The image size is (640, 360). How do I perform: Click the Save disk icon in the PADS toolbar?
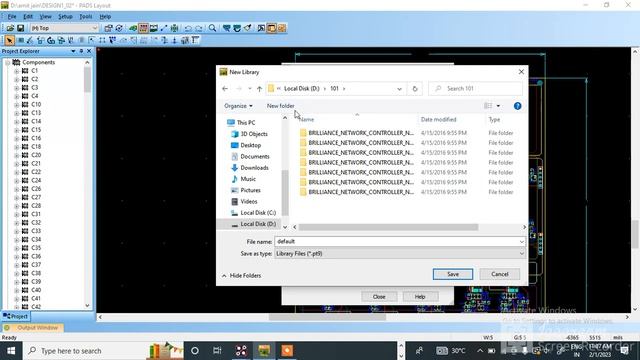pyautogui.click(x=20, y=28)
